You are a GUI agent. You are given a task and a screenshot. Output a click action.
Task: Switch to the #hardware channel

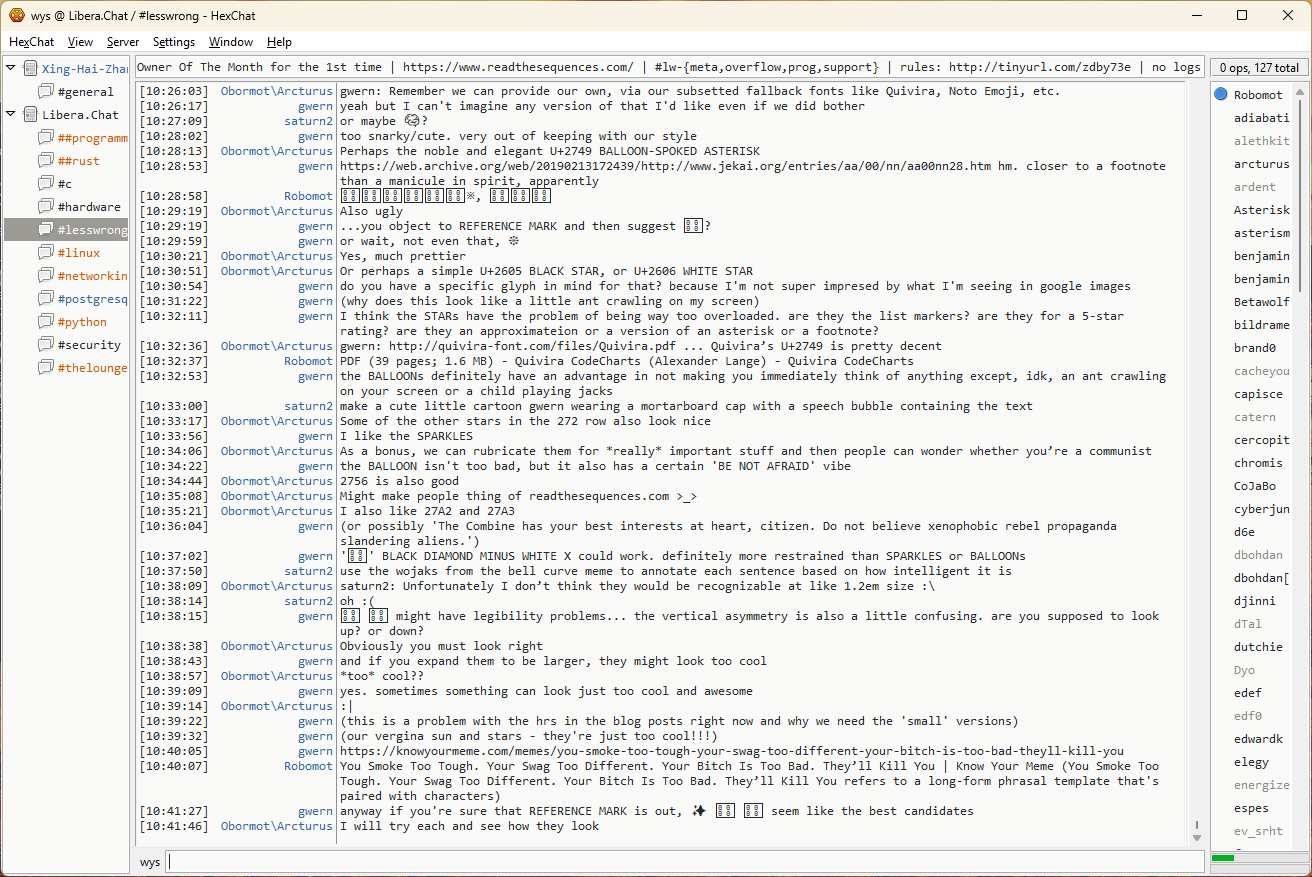pyautogui.click(x=89, y=207)
